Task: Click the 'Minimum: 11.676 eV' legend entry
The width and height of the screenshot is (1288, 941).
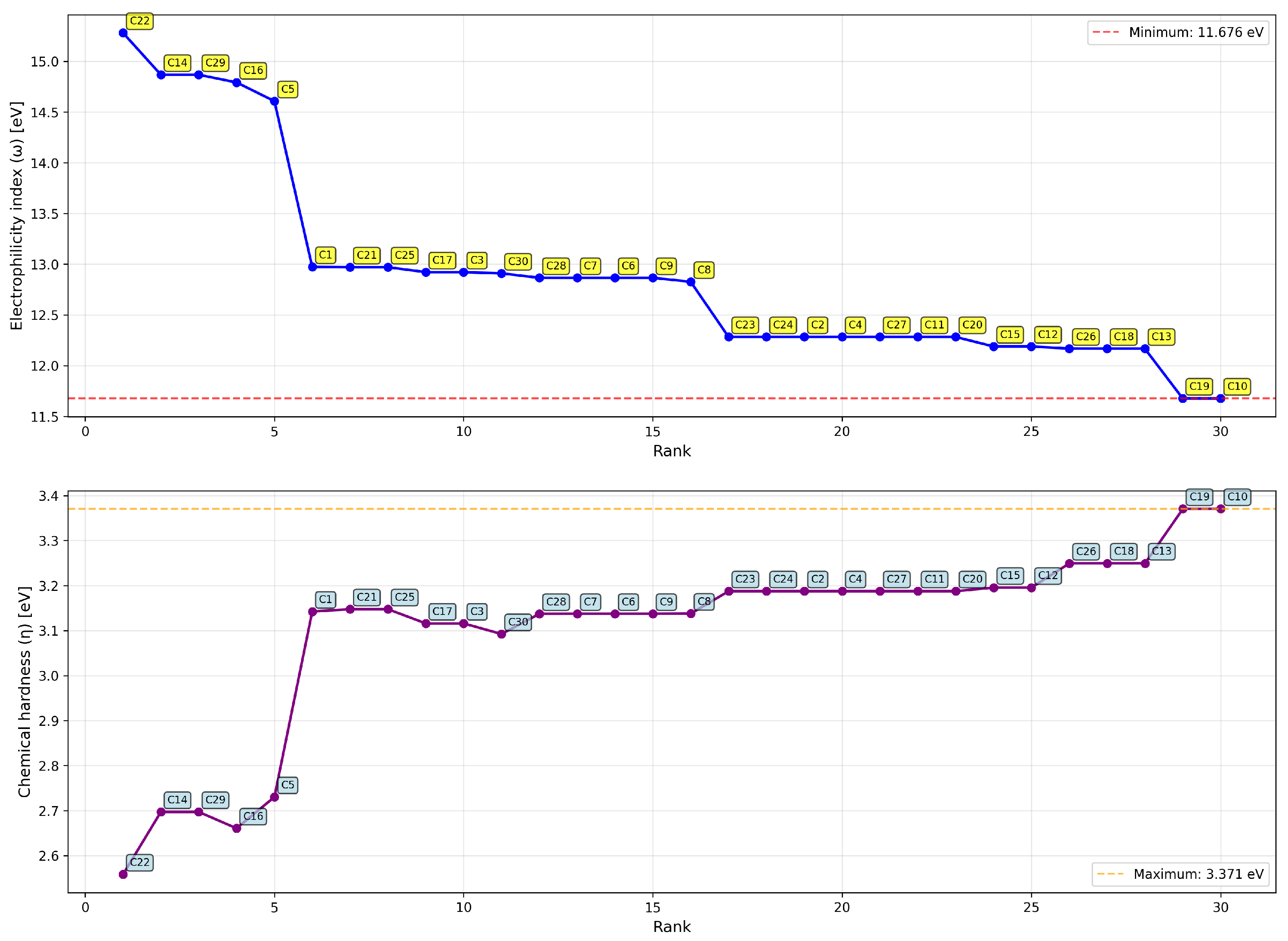Action: point(1177,33)
